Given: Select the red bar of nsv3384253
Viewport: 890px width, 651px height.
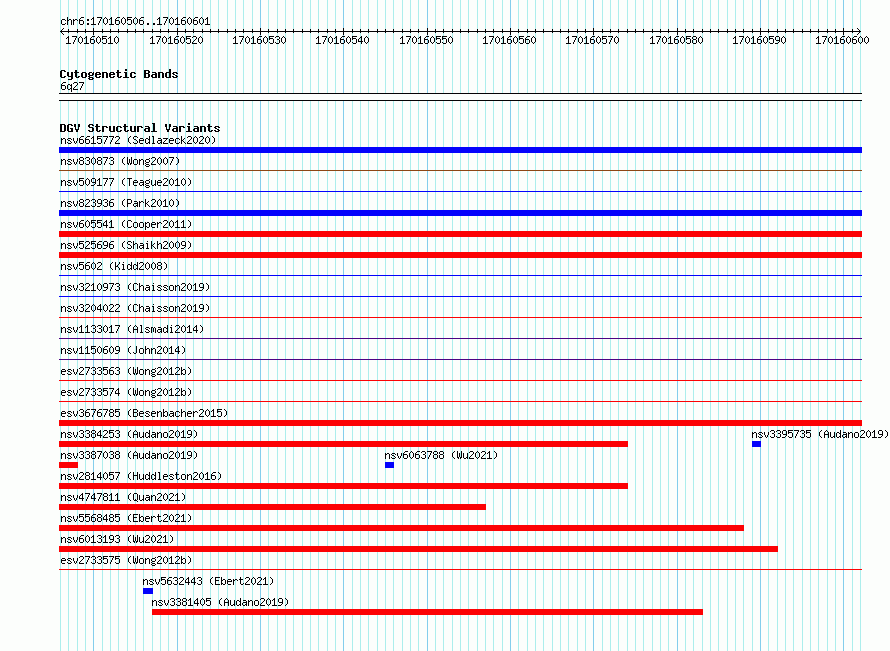Looking at the screenshot, I should coord(343,444).
